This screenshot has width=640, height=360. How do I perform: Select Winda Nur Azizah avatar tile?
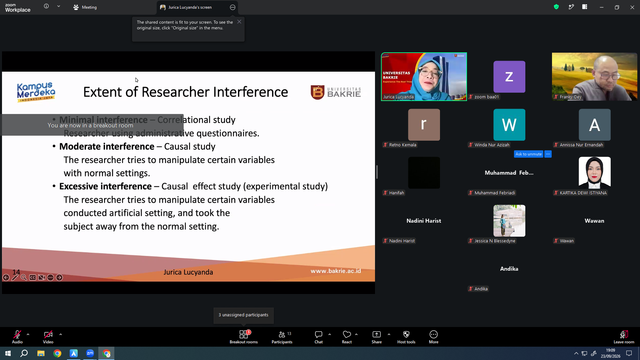point(509,124)
